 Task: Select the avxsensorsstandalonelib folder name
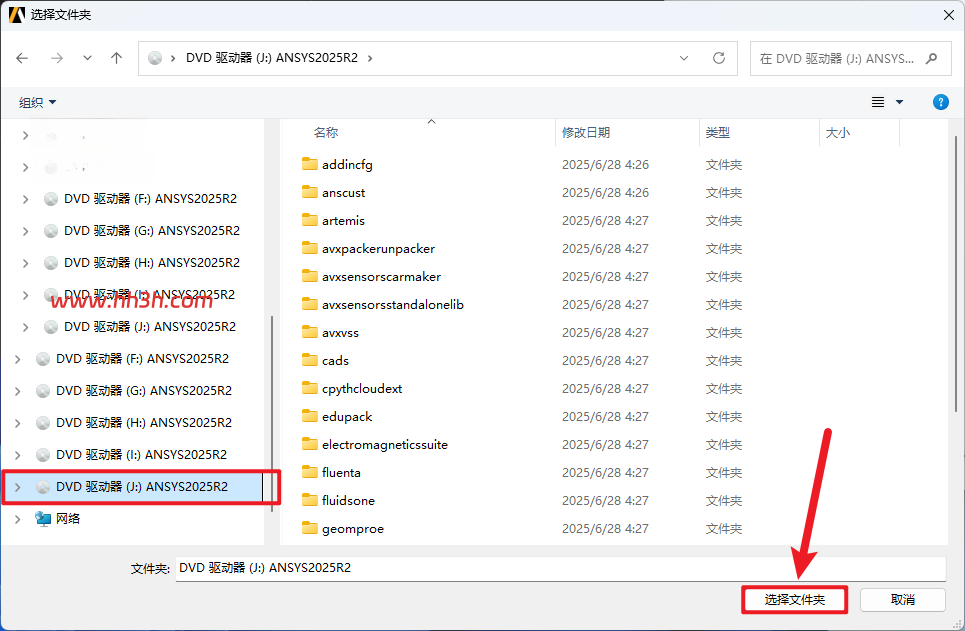(393, 304)
